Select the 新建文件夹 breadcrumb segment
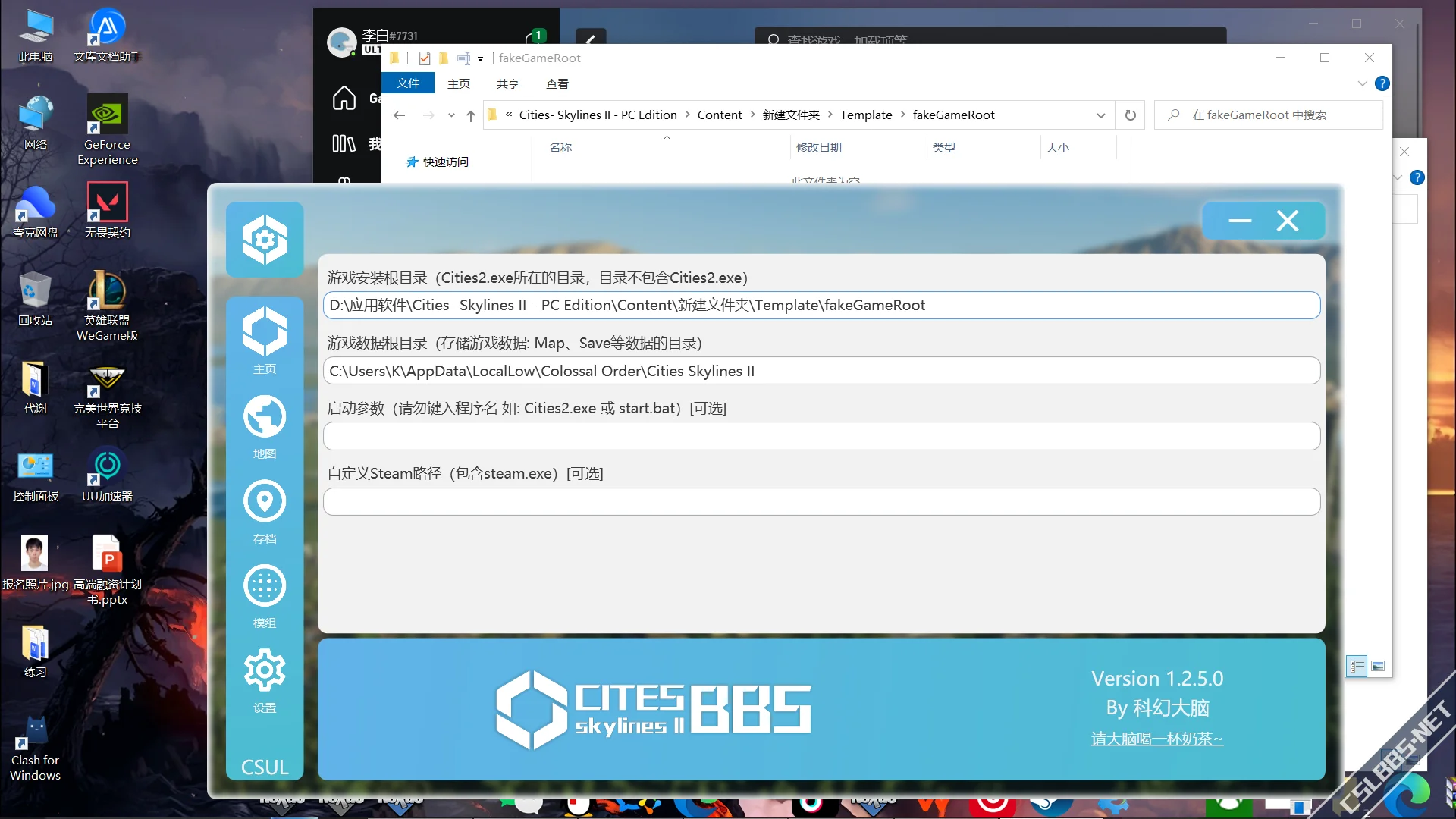Screen dimensions: 1456x819 [791, 115]
